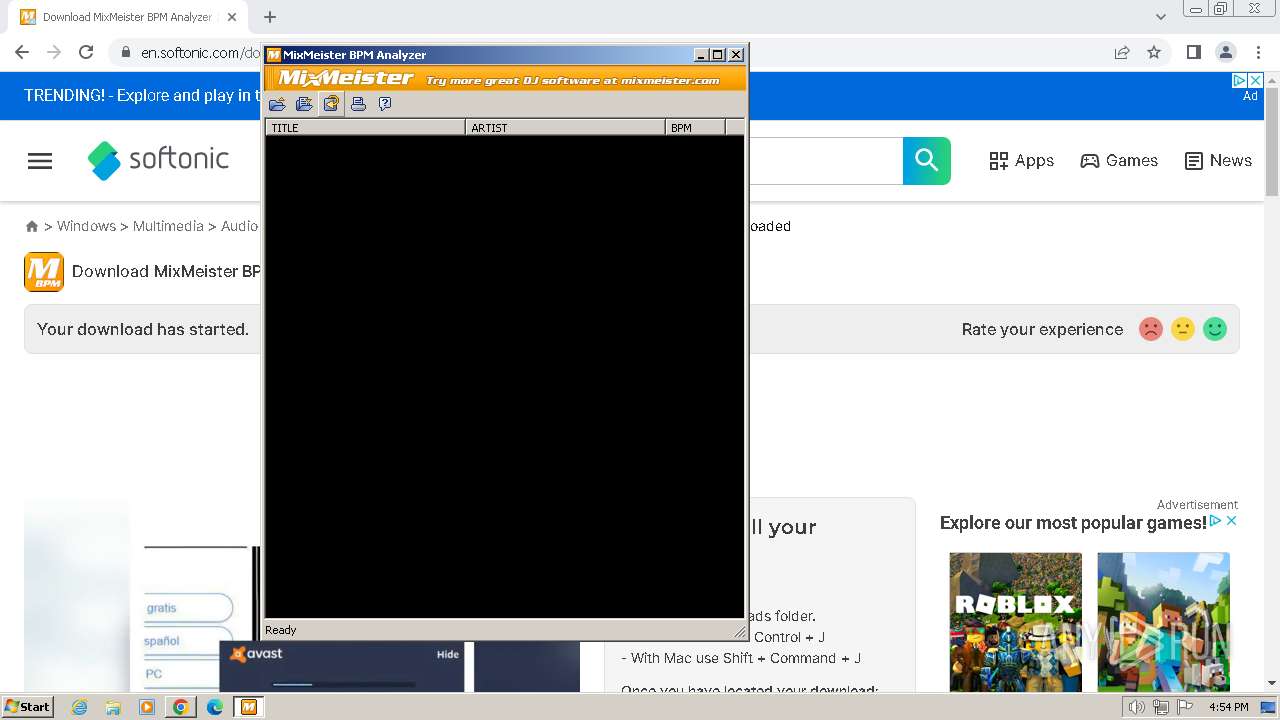
Task: Rate experience with the neutral yellow face
Action: pos(1183,329)
